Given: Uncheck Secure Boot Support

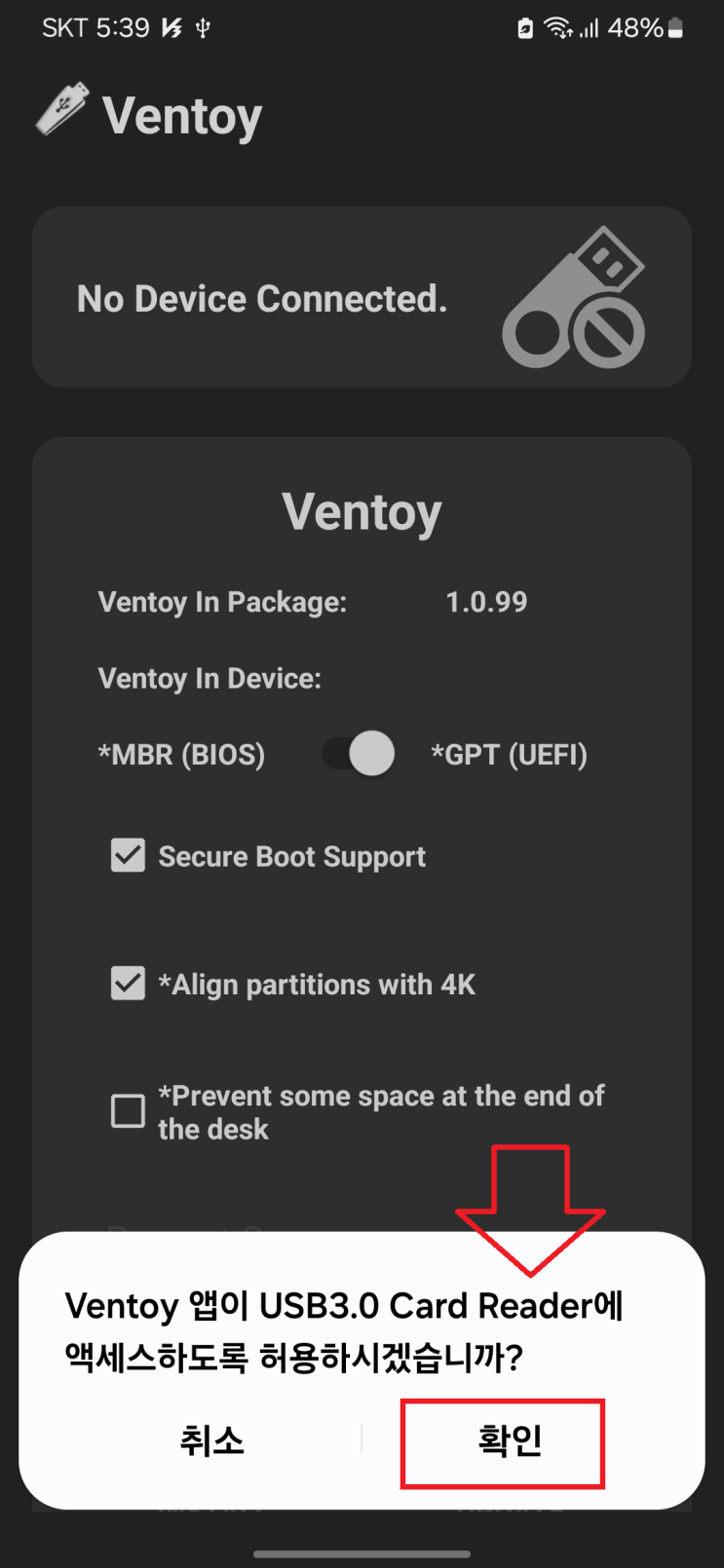Looking at the screenshot, I should click(x=128, y=856).
